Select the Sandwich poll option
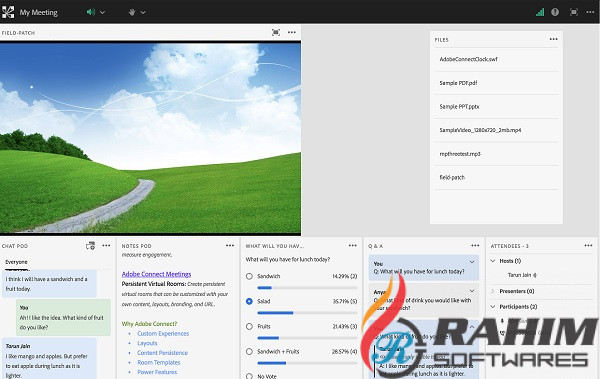Screen dimensions: 600x379 (x=249, y=276)
